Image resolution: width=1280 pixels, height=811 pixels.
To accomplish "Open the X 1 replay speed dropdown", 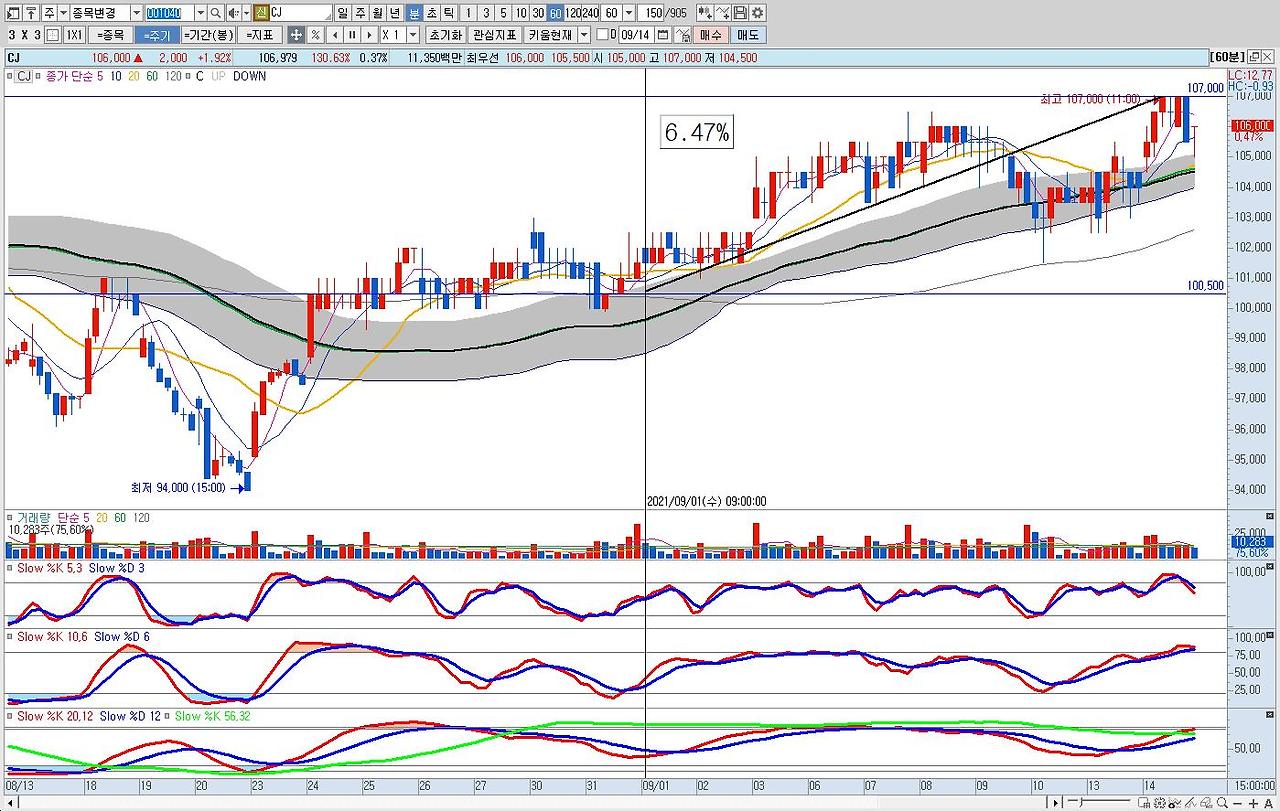I will pos(413,34).
